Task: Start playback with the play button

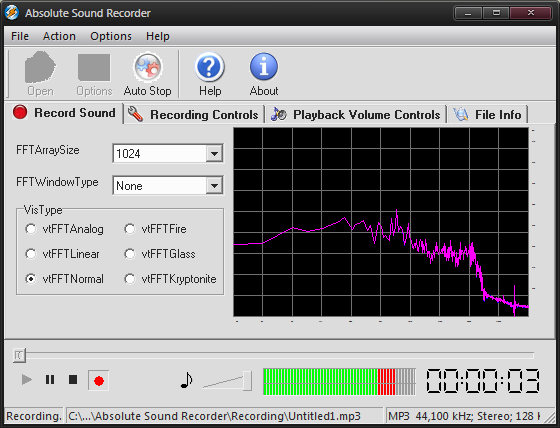Action: click(26, 379)
